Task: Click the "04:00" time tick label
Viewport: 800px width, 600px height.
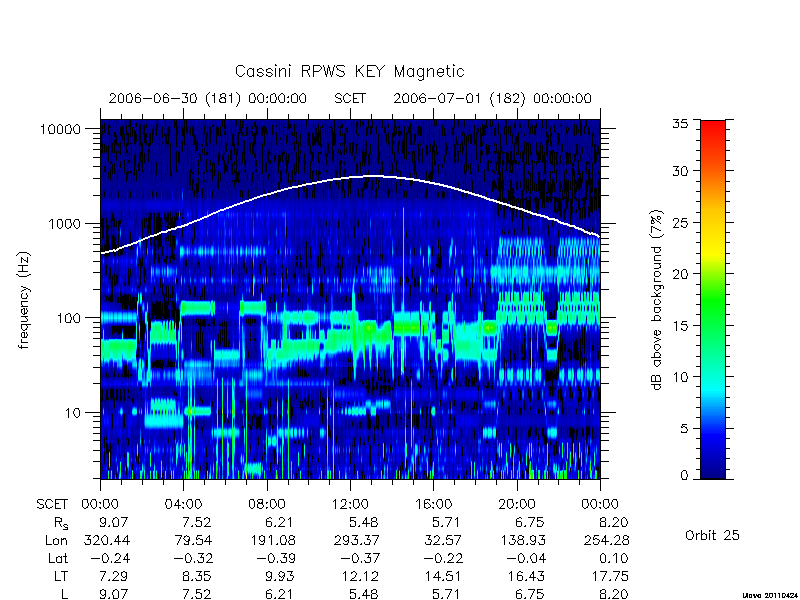Action: tap(183, 505)
